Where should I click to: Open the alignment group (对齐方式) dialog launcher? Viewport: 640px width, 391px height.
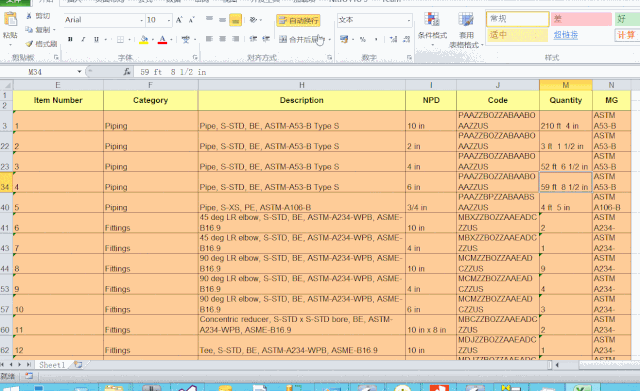(329, 58)
